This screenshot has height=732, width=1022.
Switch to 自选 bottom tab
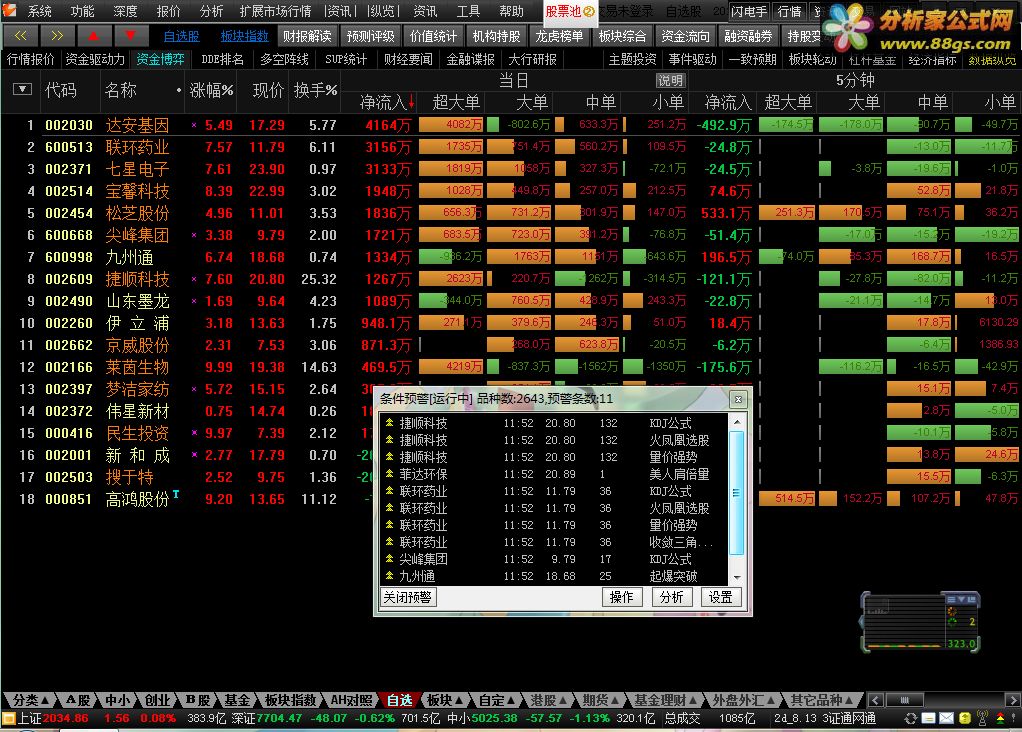400,700
